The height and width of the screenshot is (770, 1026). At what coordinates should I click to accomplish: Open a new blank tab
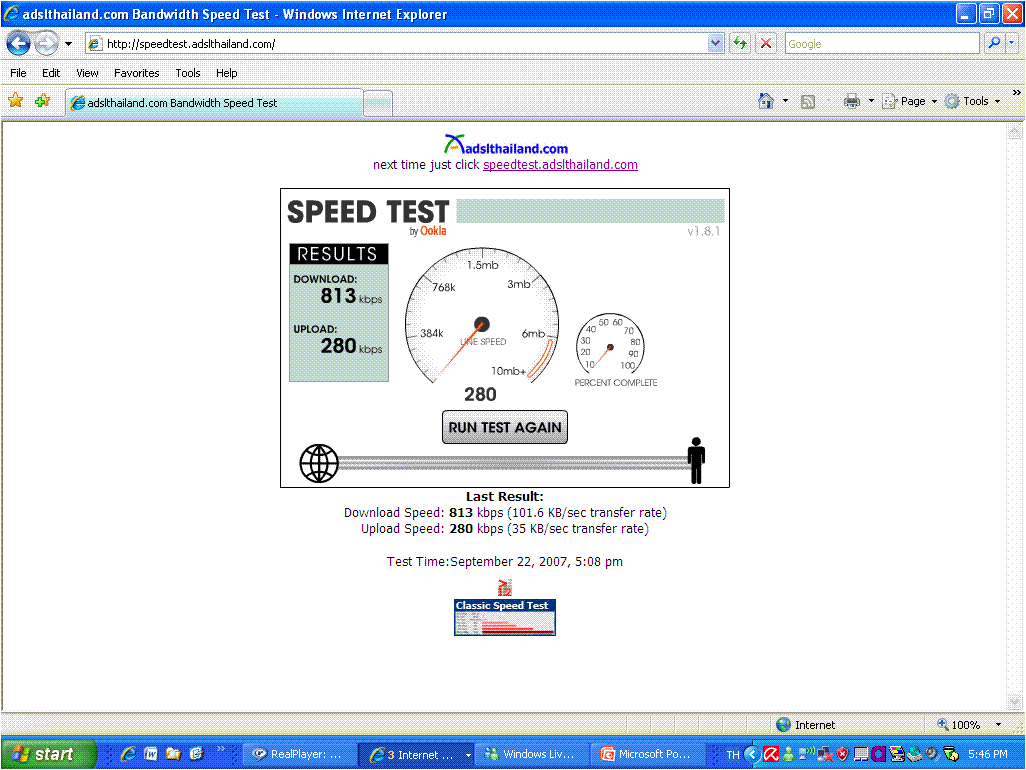(378, 103)
